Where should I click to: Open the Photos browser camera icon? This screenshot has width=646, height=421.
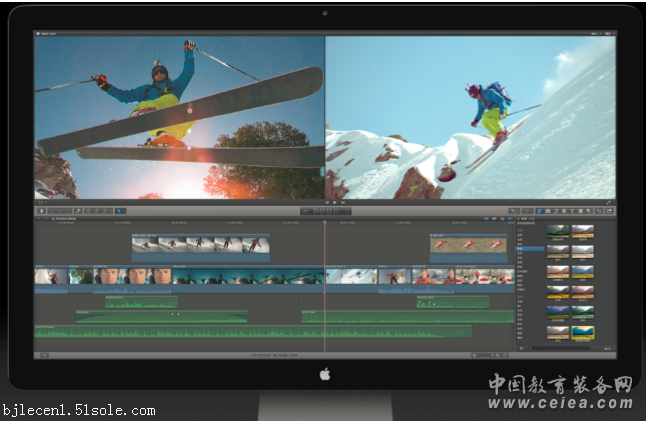[549, 211]
